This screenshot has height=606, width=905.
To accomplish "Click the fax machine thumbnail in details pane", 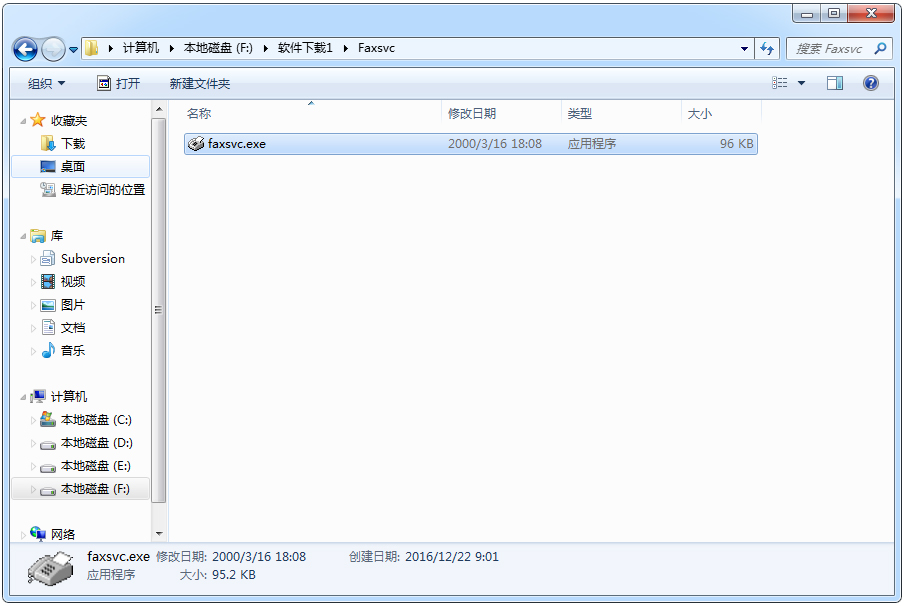I will coord(51,568).
